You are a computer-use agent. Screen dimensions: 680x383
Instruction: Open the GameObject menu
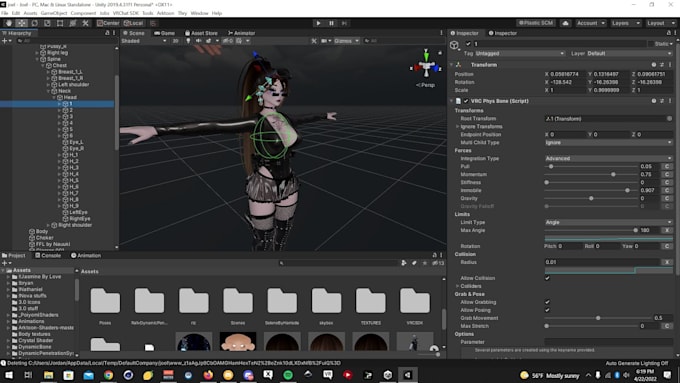pos(54,13)
